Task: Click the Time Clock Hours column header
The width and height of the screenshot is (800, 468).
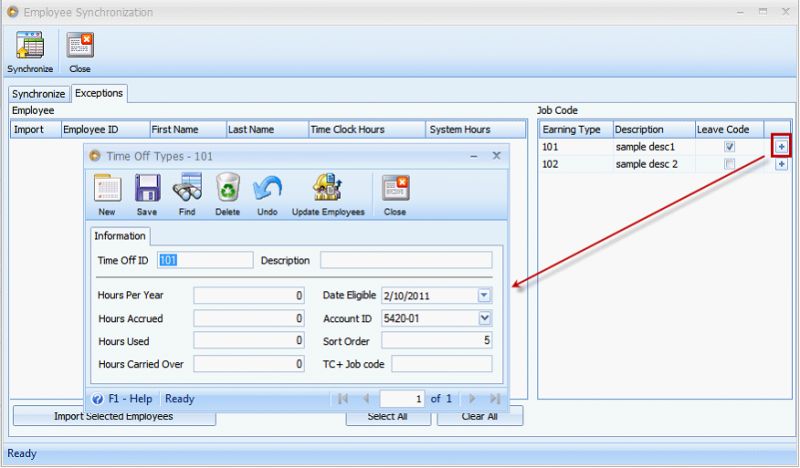Action: [367, 130]
